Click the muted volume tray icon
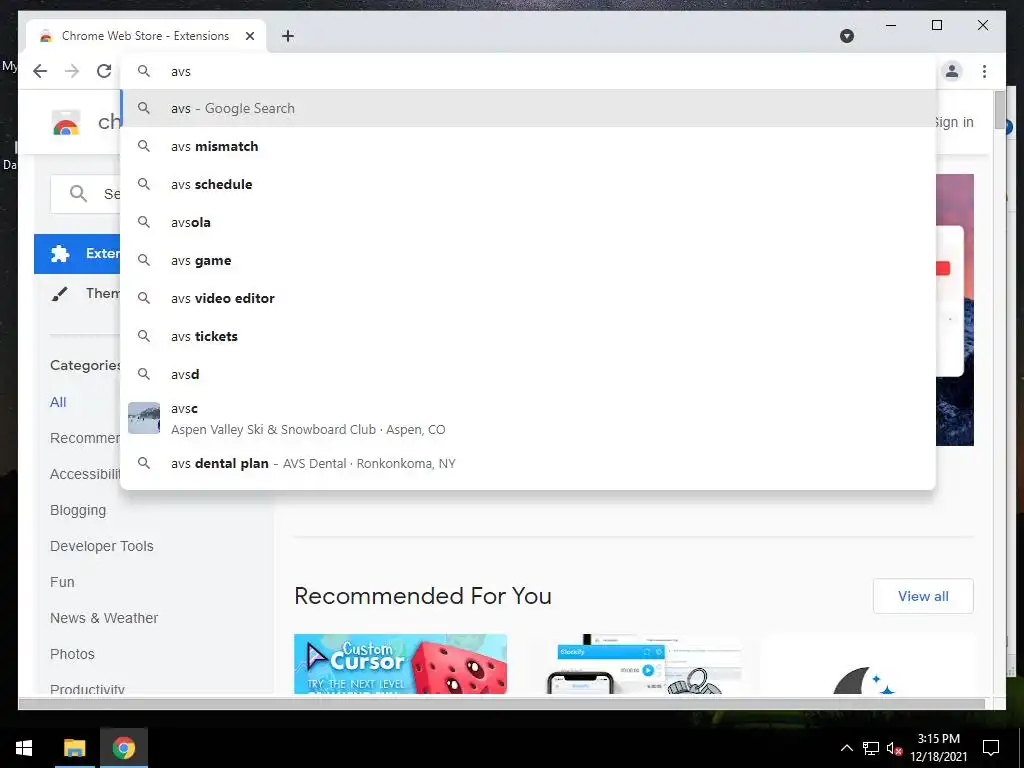Image resolution: width=1024 pixels, height=768 pixels. point(894,748)
